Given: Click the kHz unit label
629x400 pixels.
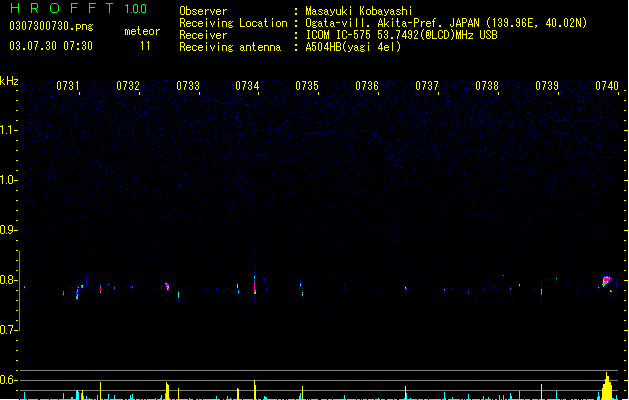Looking at the screenshot, I should point(9,81).
